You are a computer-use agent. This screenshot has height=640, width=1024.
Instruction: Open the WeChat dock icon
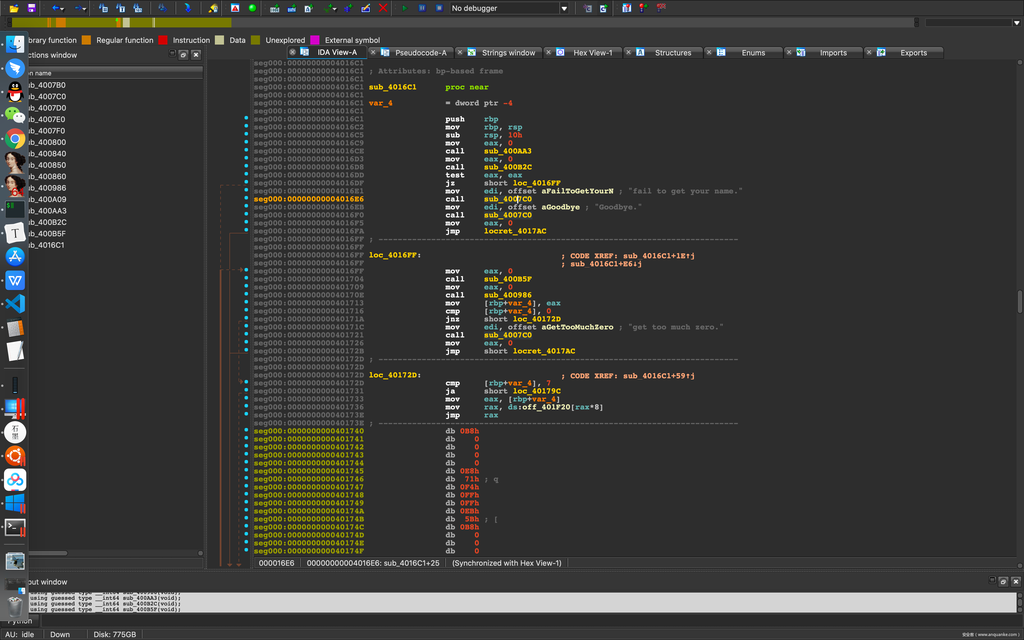tap(15, 115)
